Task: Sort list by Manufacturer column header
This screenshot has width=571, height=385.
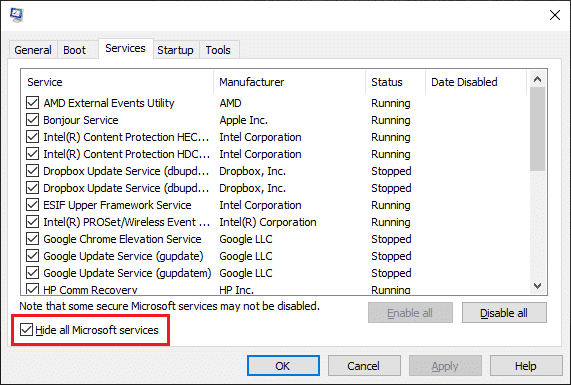Action: pos(290,82)
